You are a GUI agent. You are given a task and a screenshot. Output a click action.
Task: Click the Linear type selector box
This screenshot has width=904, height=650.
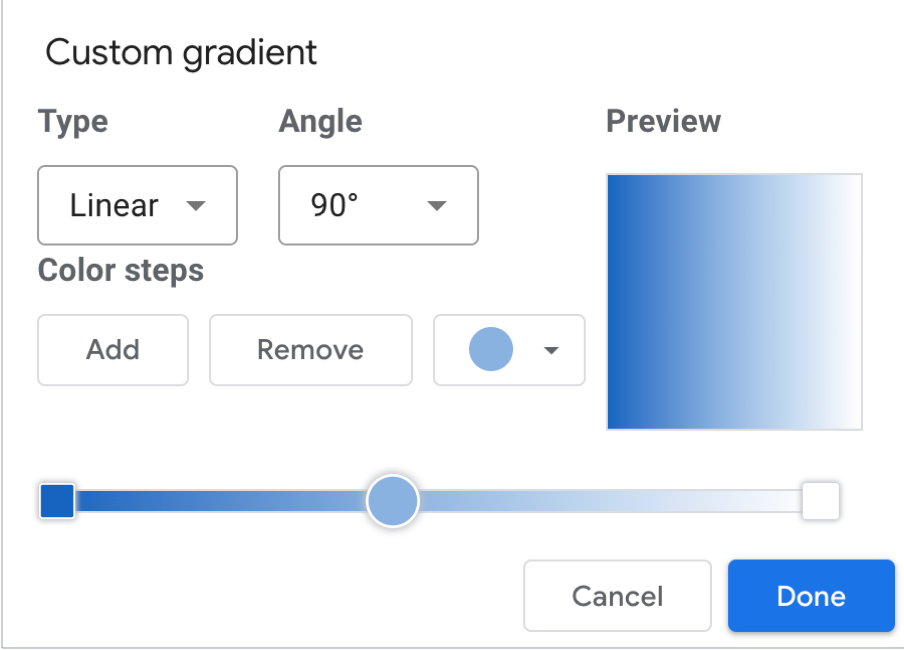click(137, 205)
